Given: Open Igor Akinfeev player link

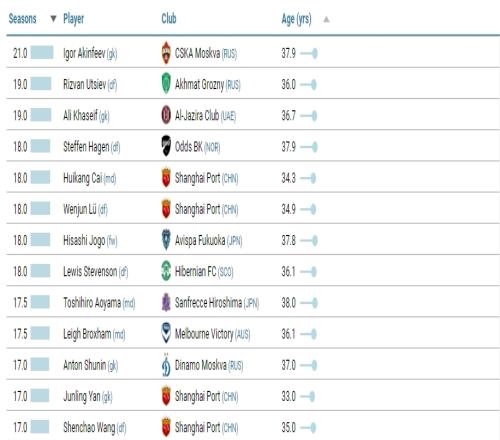Looking at the screenshot, I should [84, 53].
